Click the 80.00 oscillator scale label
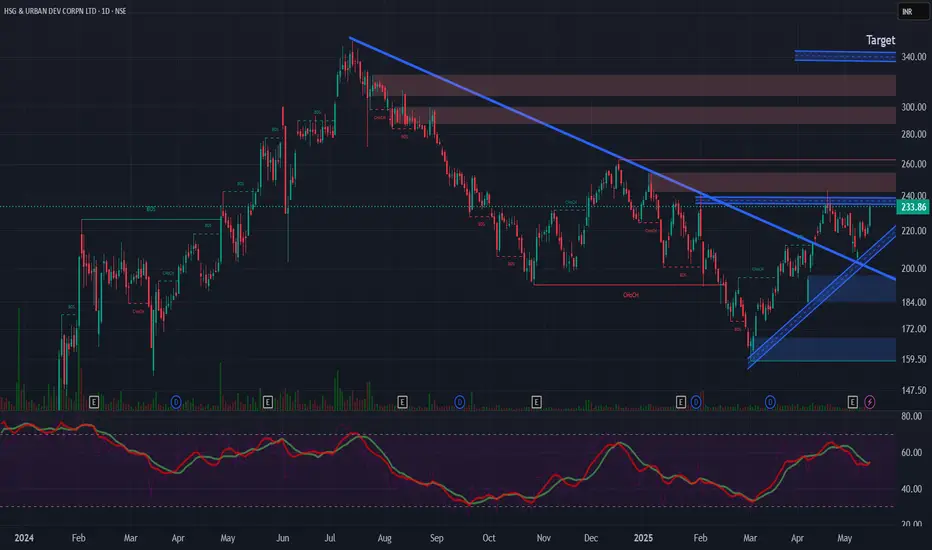The height and width of the screenshot is (550, 932). click(x=911, y=416)
